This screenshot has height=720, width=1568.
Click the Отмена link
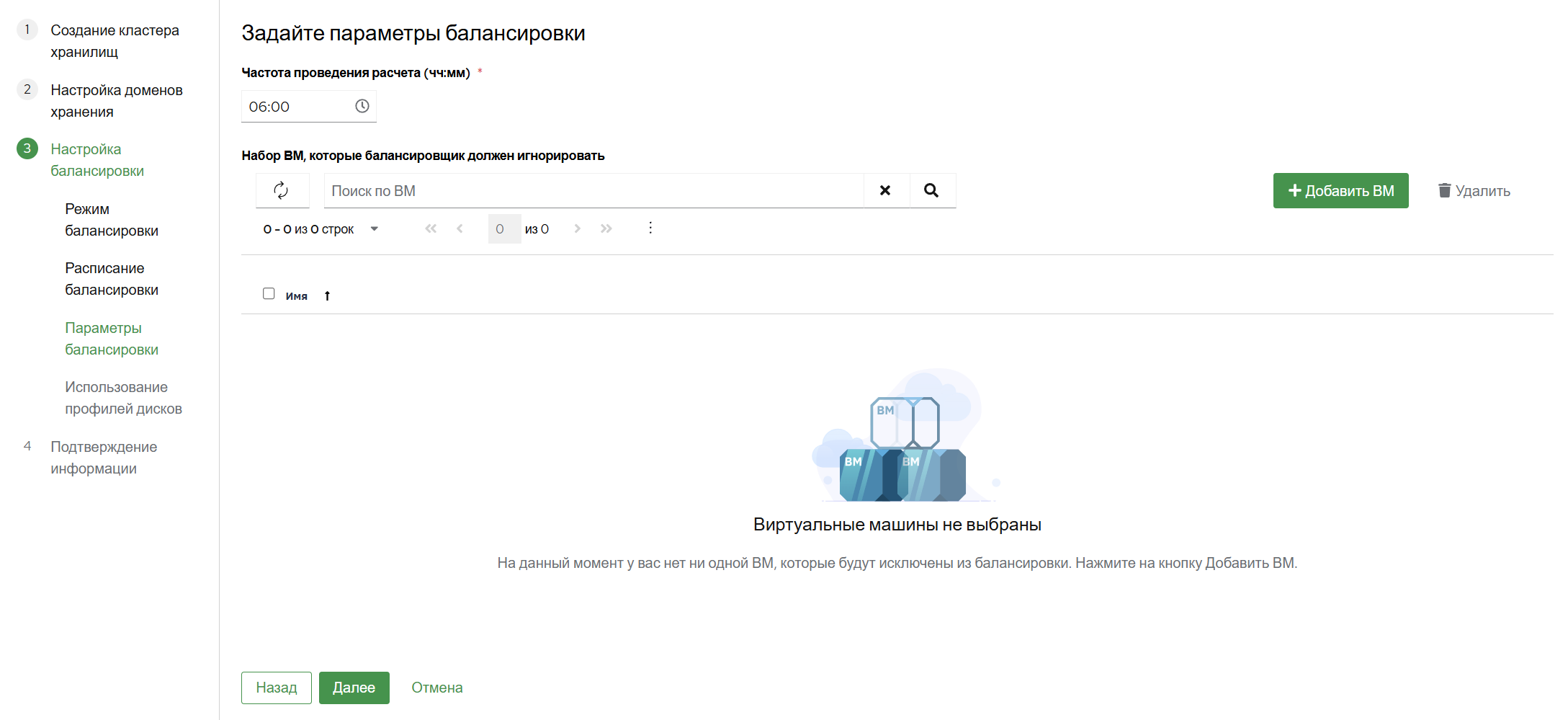click(437, 688)
